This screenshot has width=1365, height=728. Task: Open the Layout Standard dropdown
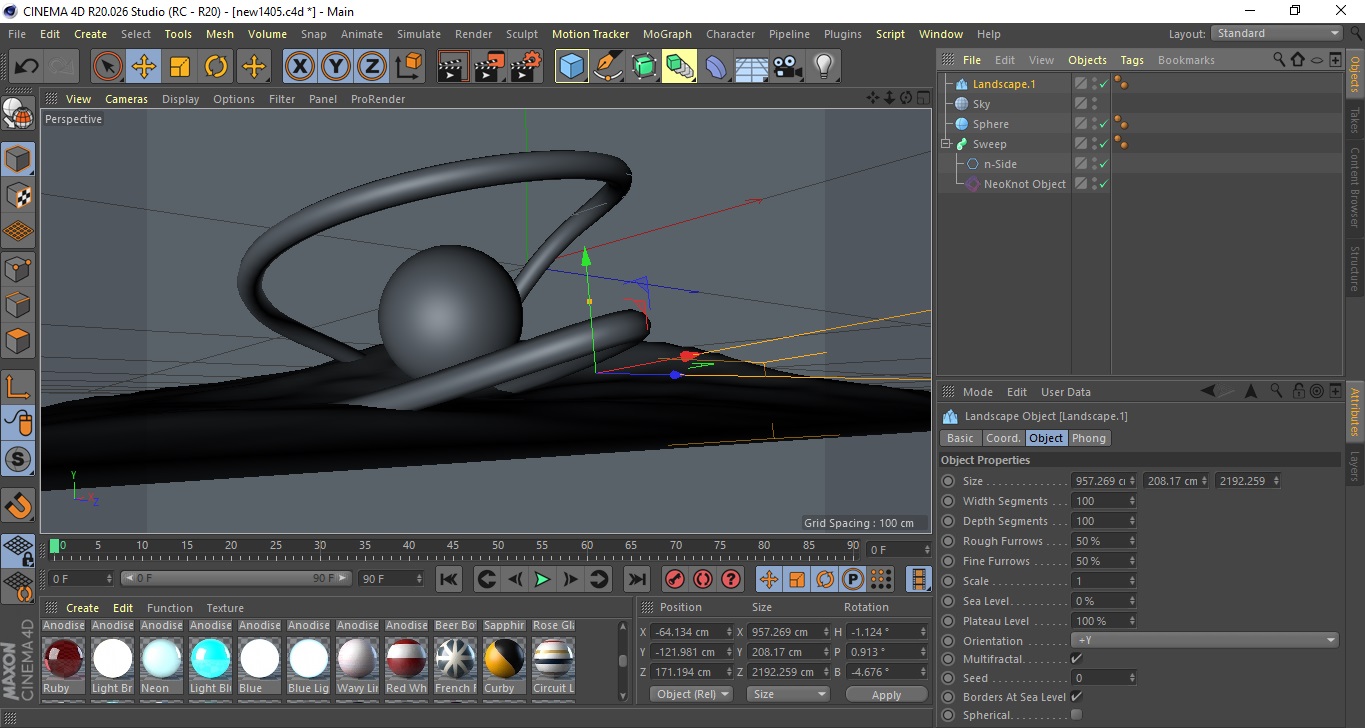pyautogui.click(x=1277, y=33)
